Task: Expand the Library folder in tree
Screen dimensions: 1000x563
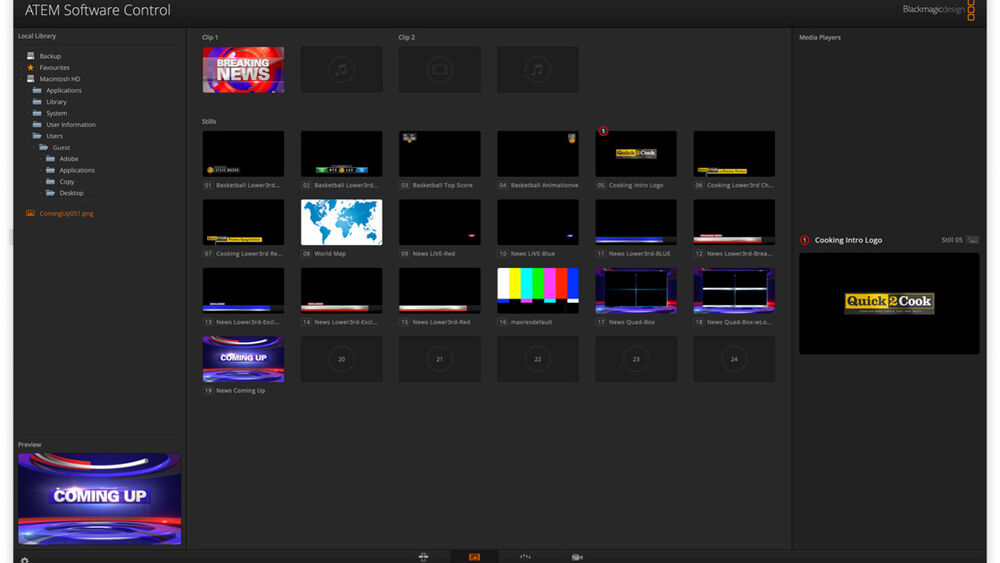Action: [27, 102]
